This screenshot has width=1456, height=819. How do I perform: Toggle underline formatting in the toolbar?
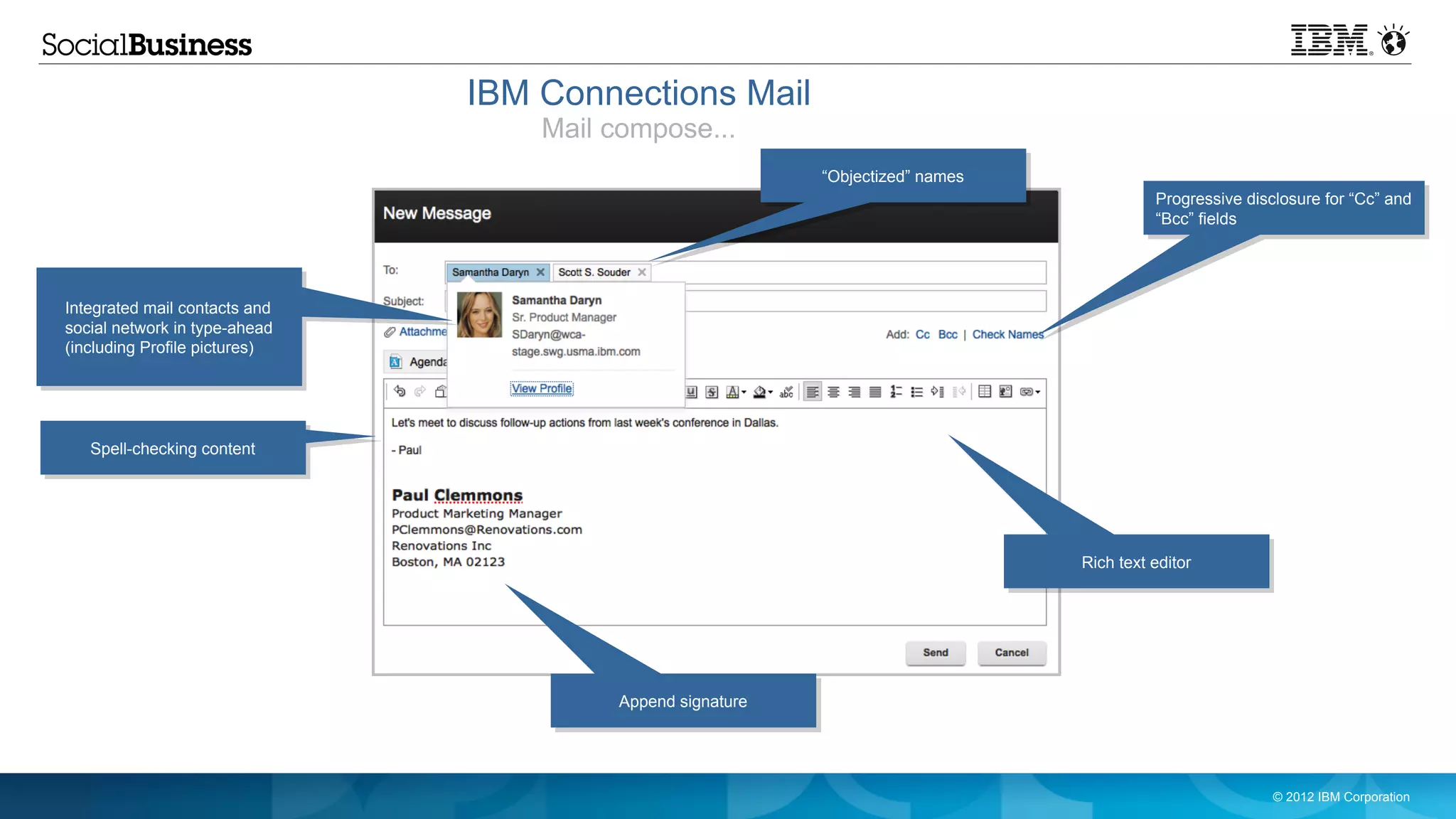(691, 392)
